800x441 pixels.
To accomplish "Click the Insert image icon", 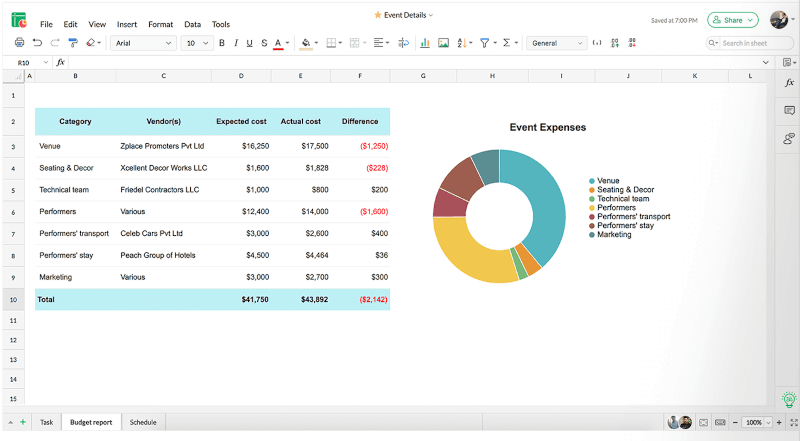I will pyautogui.click(x=443, y=43).
